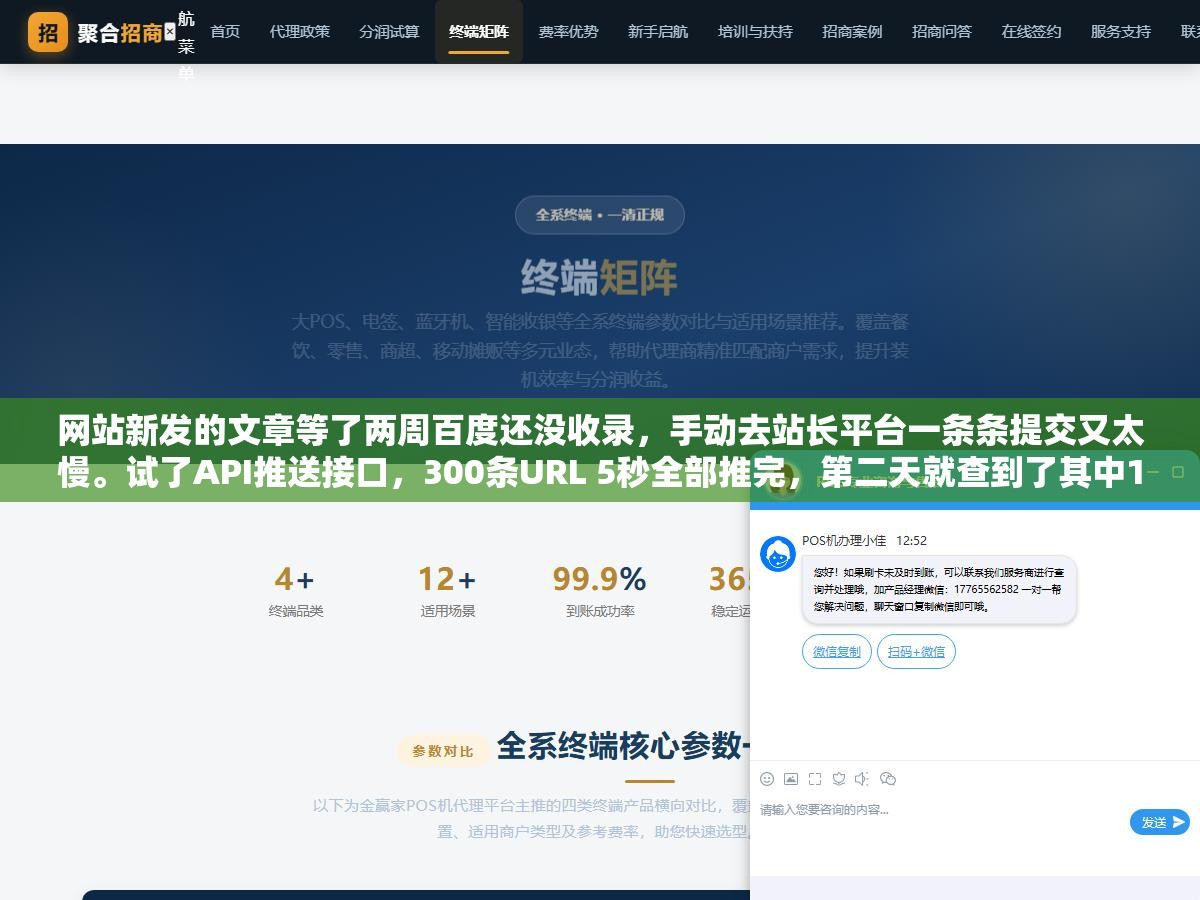Open the 新手启航 nav item

pyautogui.click(x=658, y=32)
